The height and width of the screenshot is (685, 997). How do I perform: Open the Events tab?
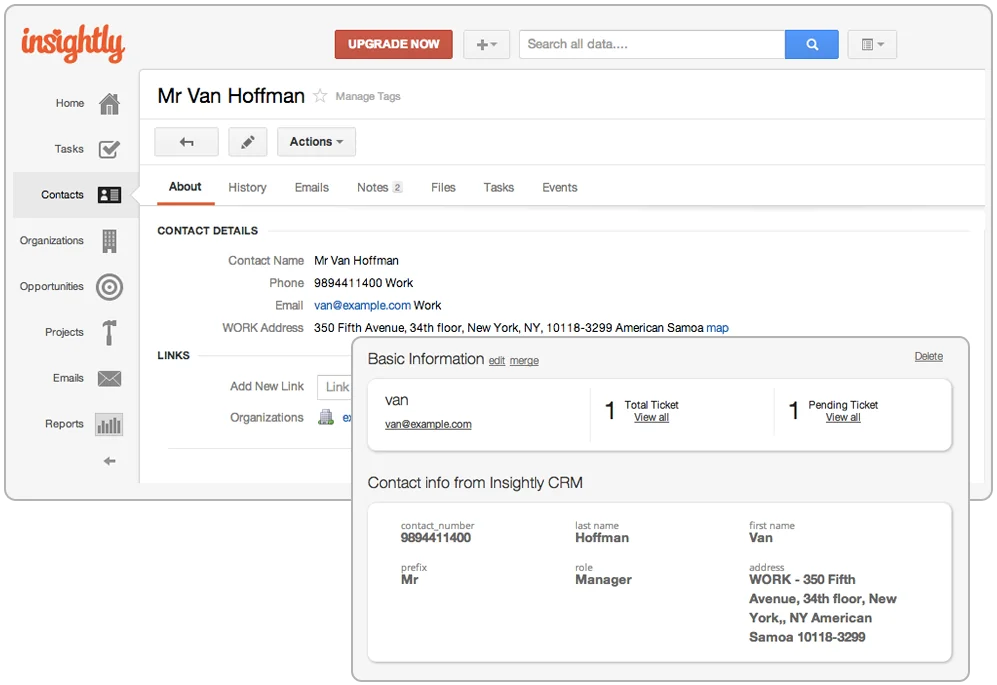coord(560,188)
